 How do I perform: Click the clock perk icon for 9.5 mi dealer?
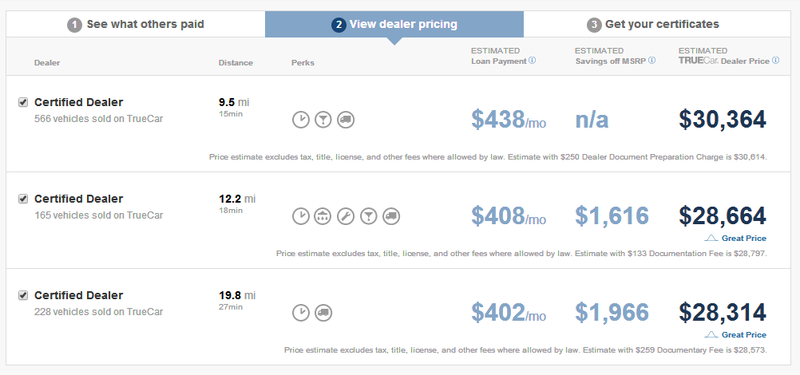[x=301, y=120]
